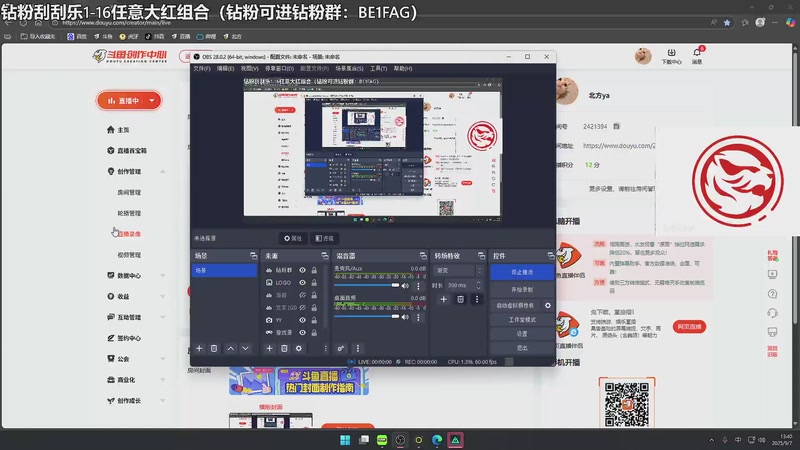Open advanced audio properties gear in mixer
This screenshot has width=800, height=450.
coord(341,348)
